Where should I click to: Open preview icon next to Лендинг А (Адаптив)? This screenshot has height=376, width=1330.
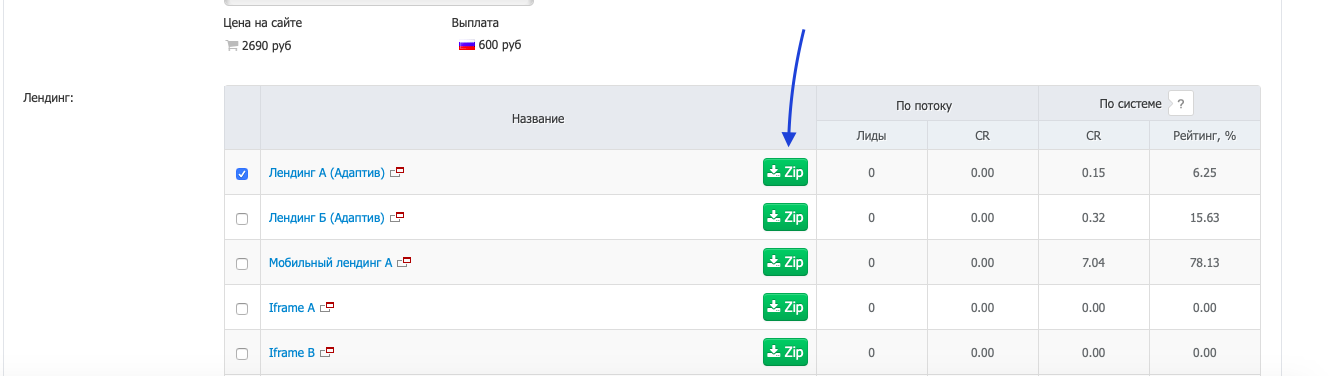pos(397,172)
